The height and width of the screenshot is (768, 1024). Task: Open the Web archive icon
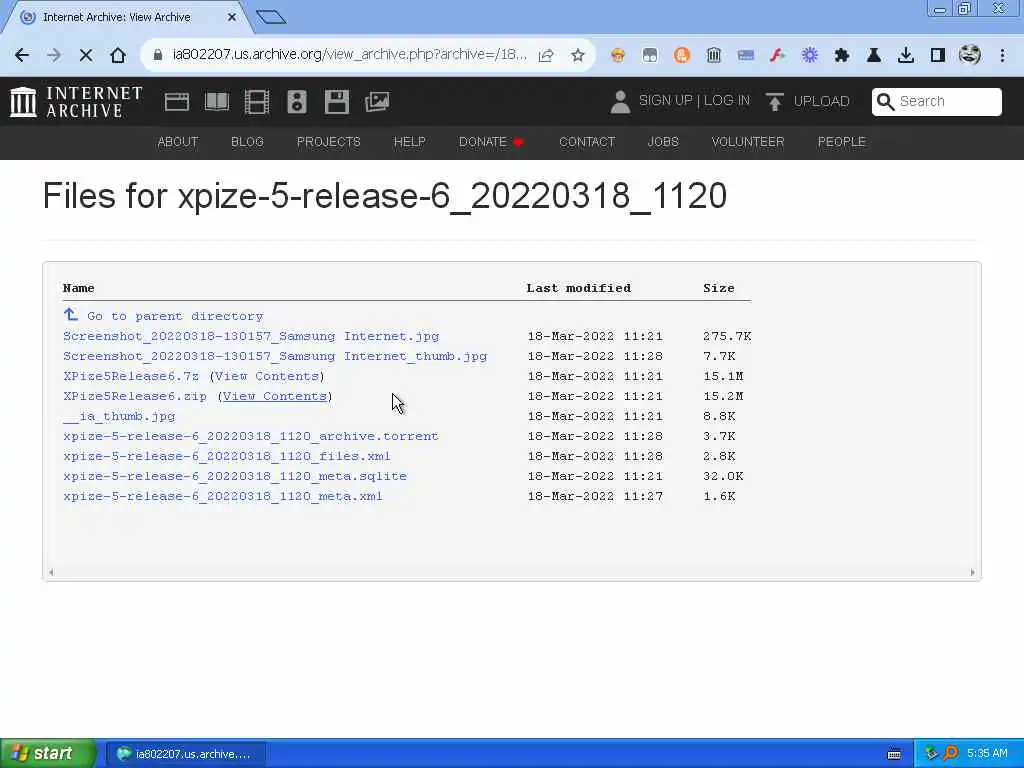176,102
